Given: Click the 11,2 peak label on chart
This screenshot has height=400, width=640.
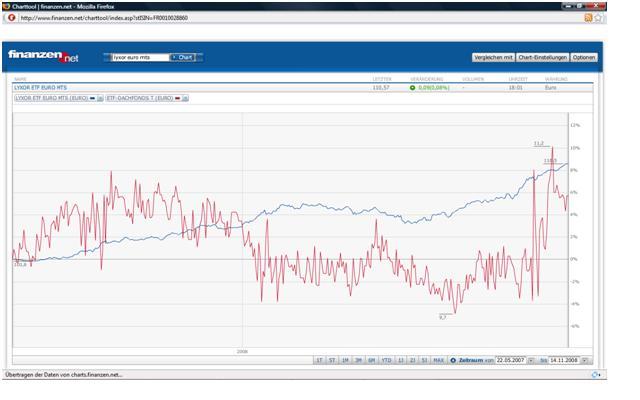Looking at the screenshot, I should pyautogui.click(x=539, y=143).
